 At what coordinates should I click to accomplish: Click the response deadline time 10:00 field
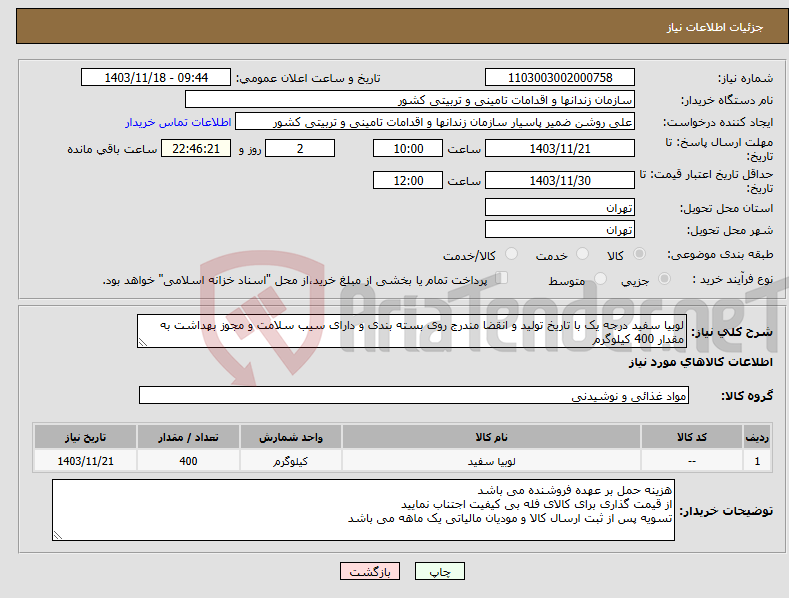point(408,148)
